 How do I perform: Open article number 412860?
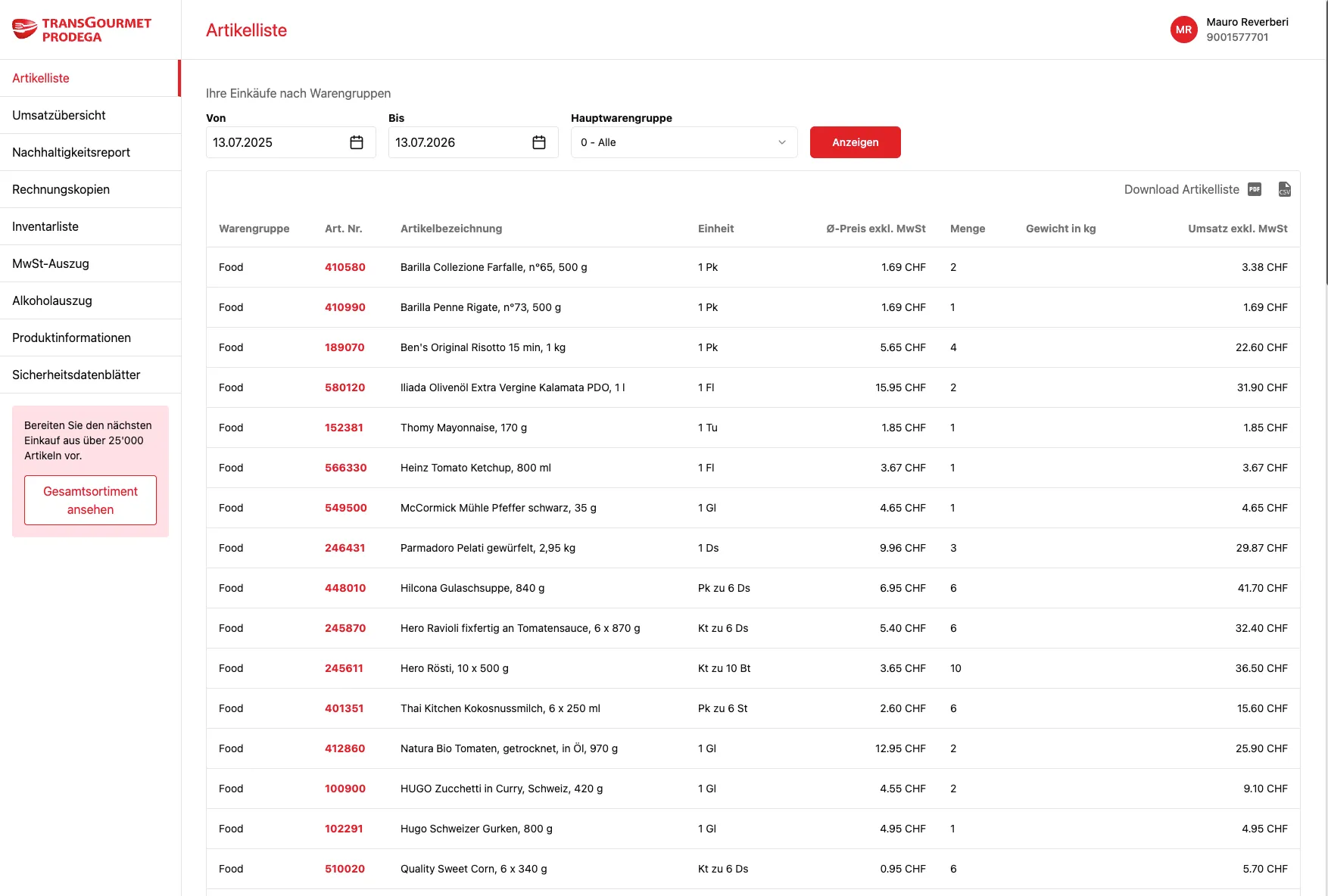click(x=344, y=748)
